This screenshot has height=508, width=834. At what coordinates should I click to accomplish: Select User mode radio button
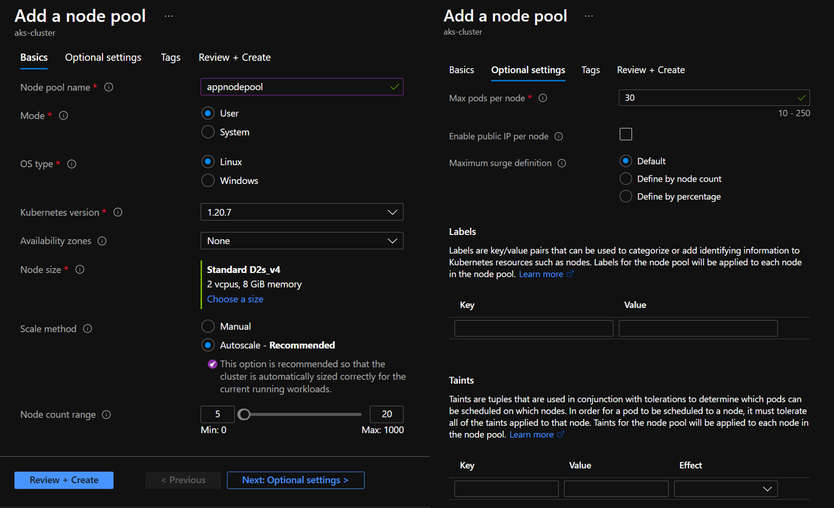click(x=208, y=113)
